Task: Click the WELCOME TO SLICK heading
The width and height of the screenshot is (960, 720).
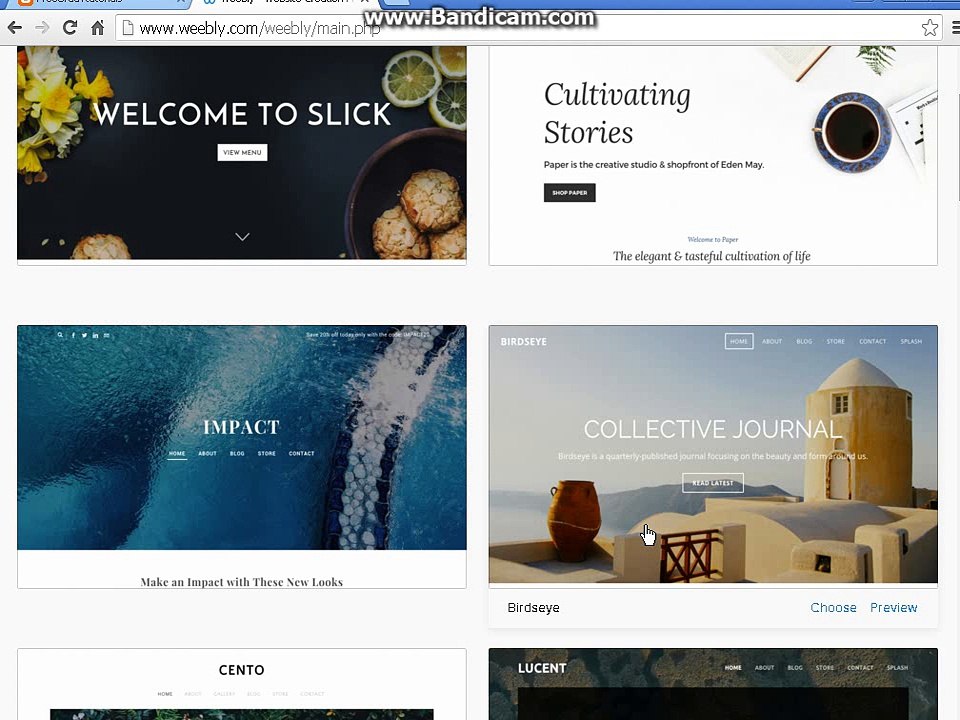Action: point(242,114)
